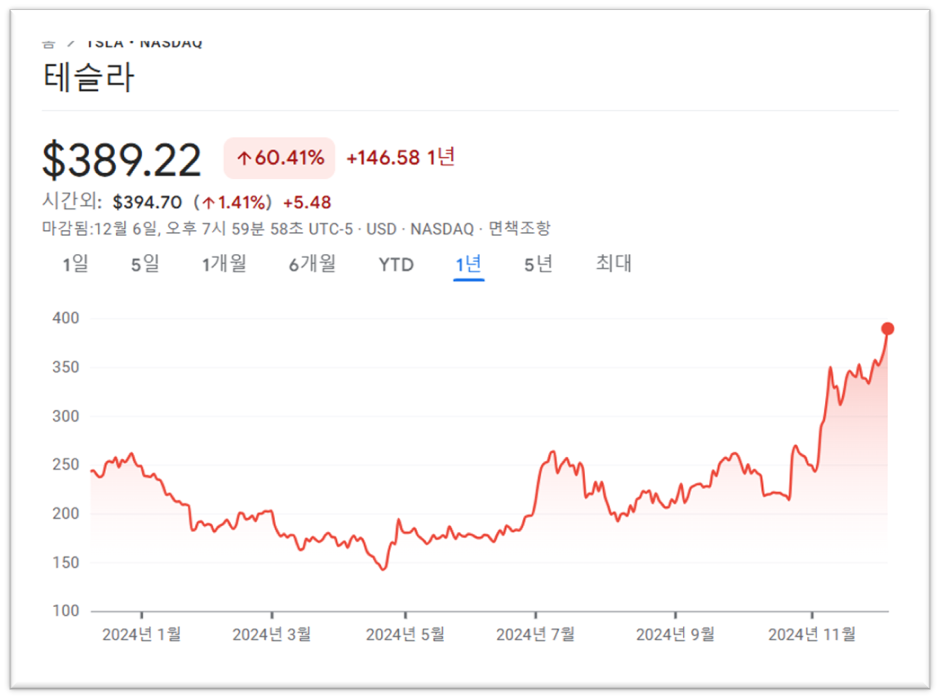
Task: Click the 2024년 1월 axis label
Action: pos(141,634)
